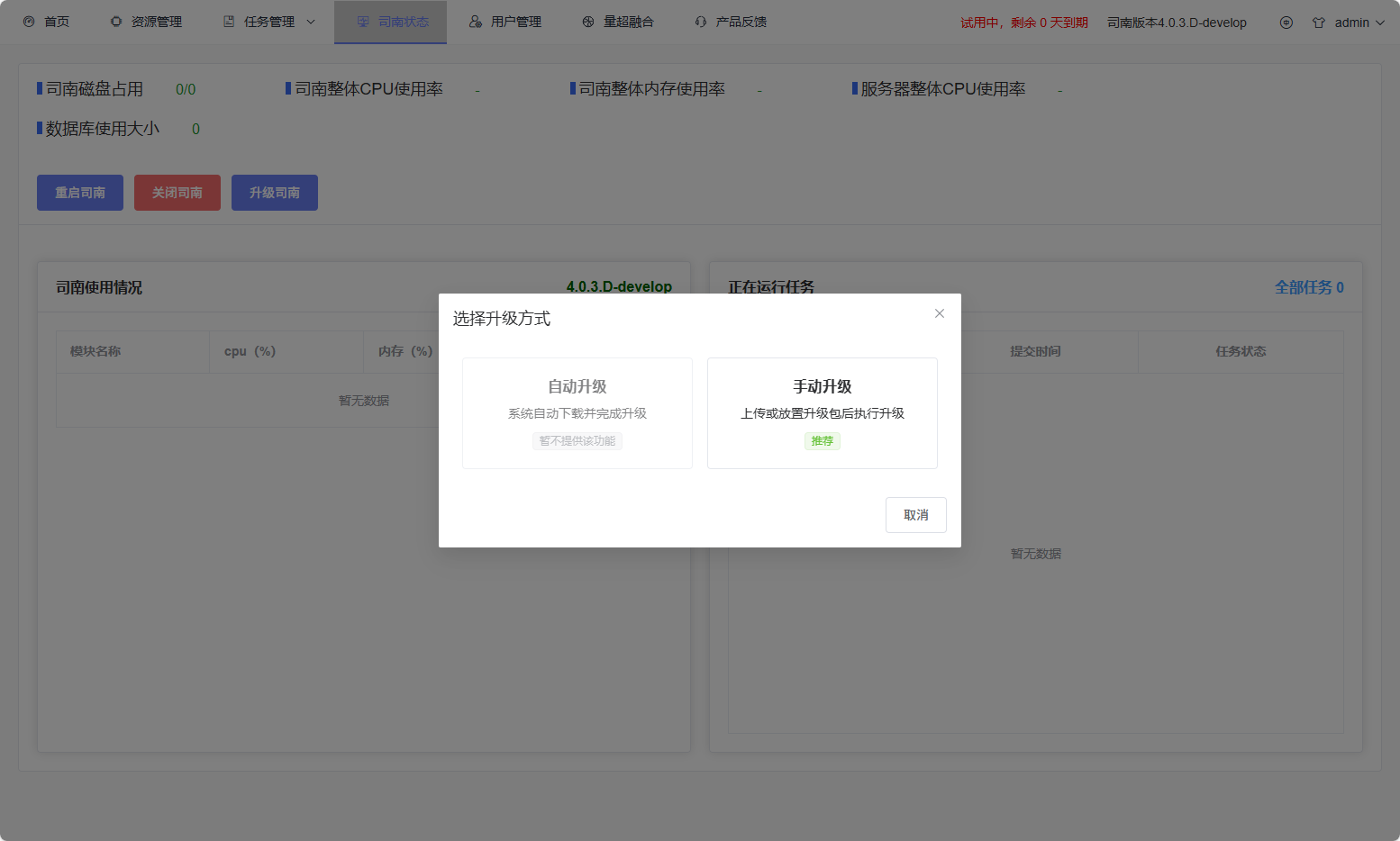Click the 量超融合 icon in navbar
Image resolution: width=1400 pixels, height=841 pixels.
point(588,22)
